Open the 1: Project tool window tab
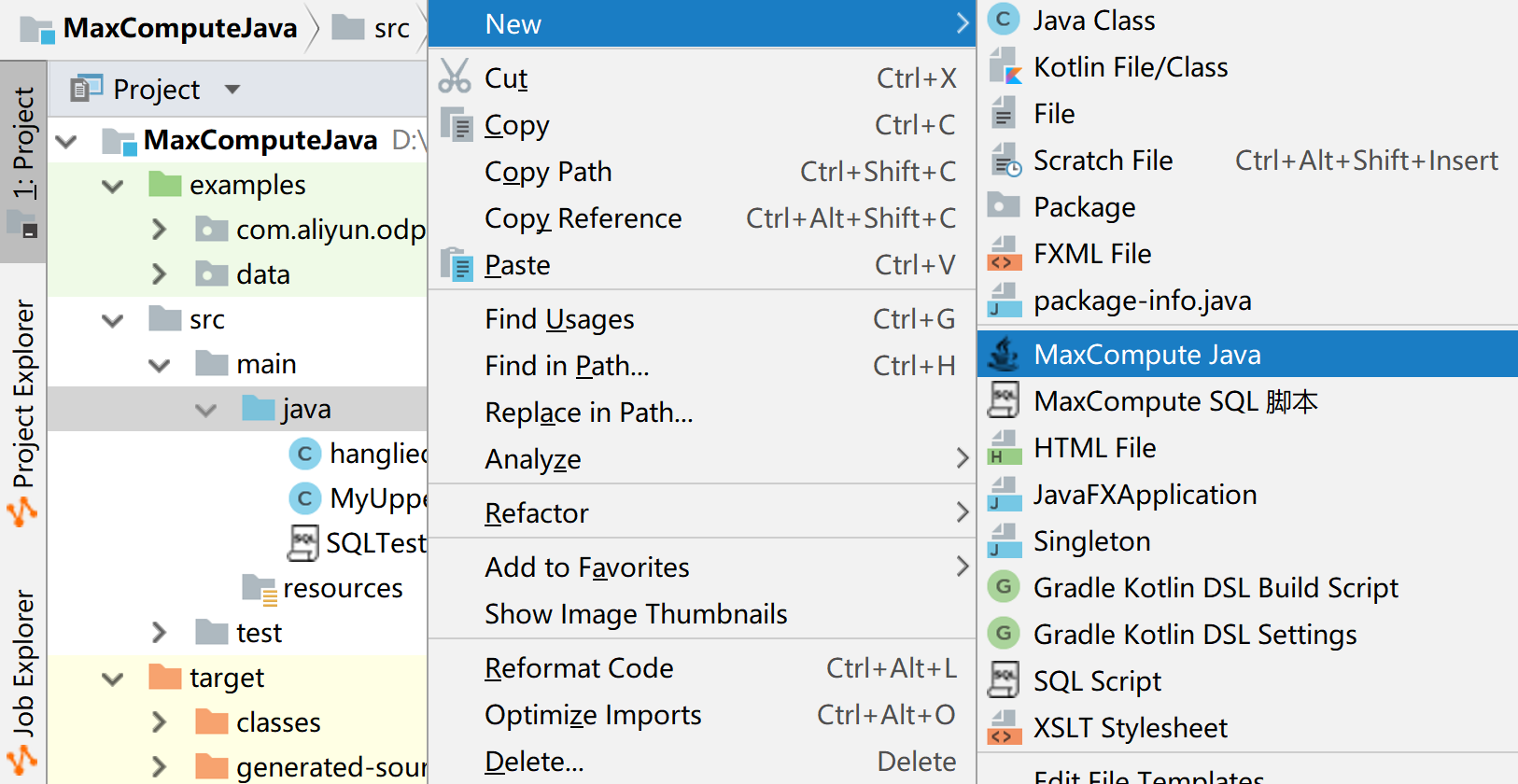1518x784 pixels. pos(23,161)
